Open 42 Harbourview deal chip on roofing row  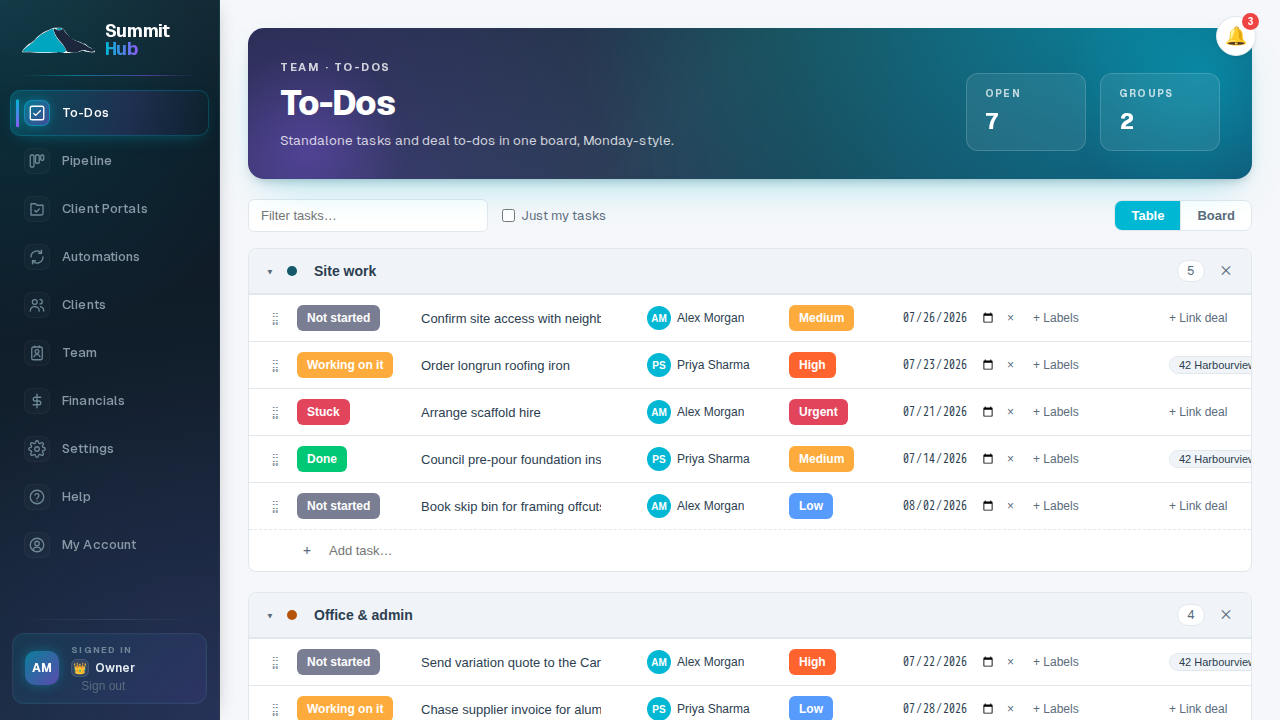(1210, 365)
